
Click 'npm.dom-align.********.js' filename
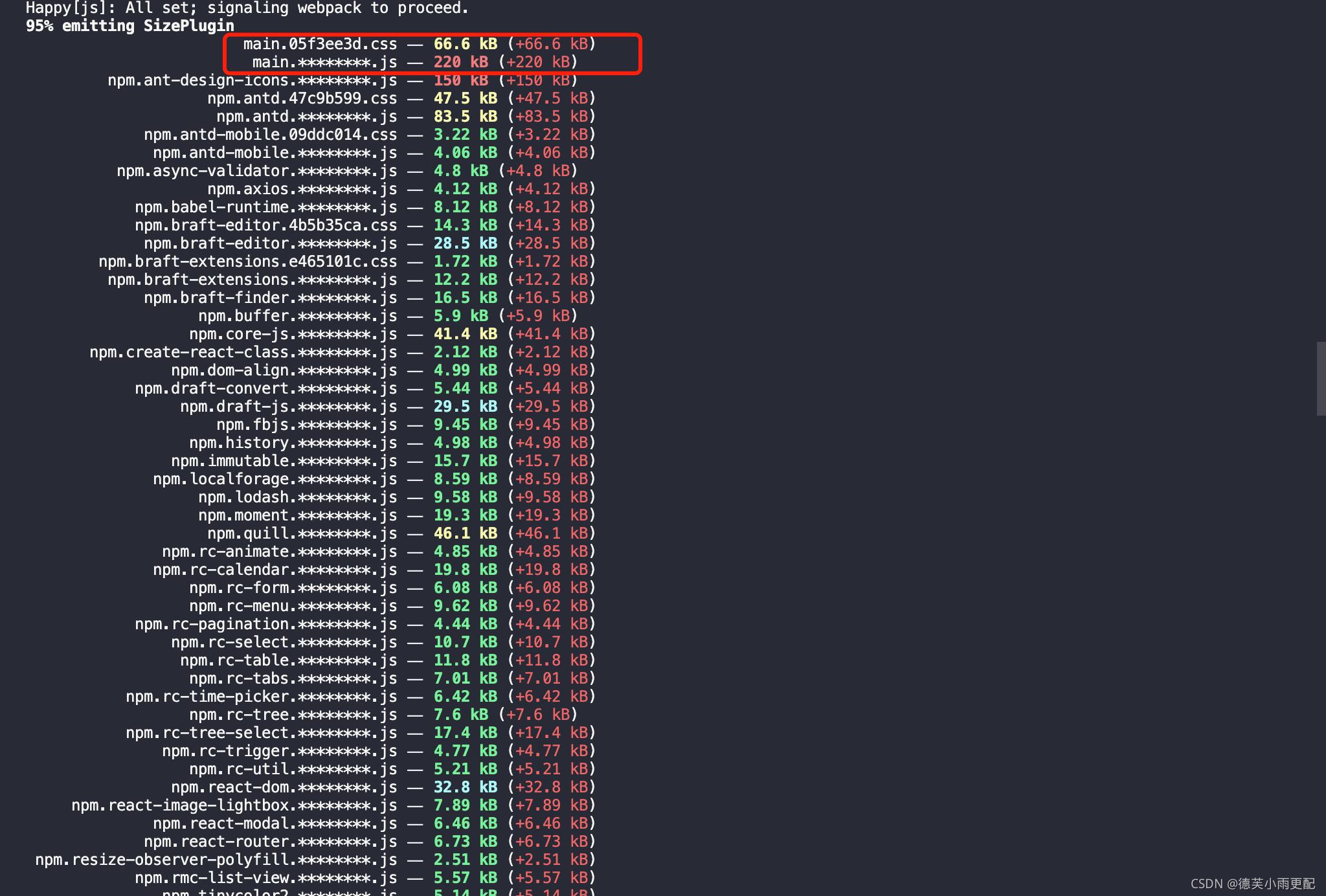tap(284, 370)
